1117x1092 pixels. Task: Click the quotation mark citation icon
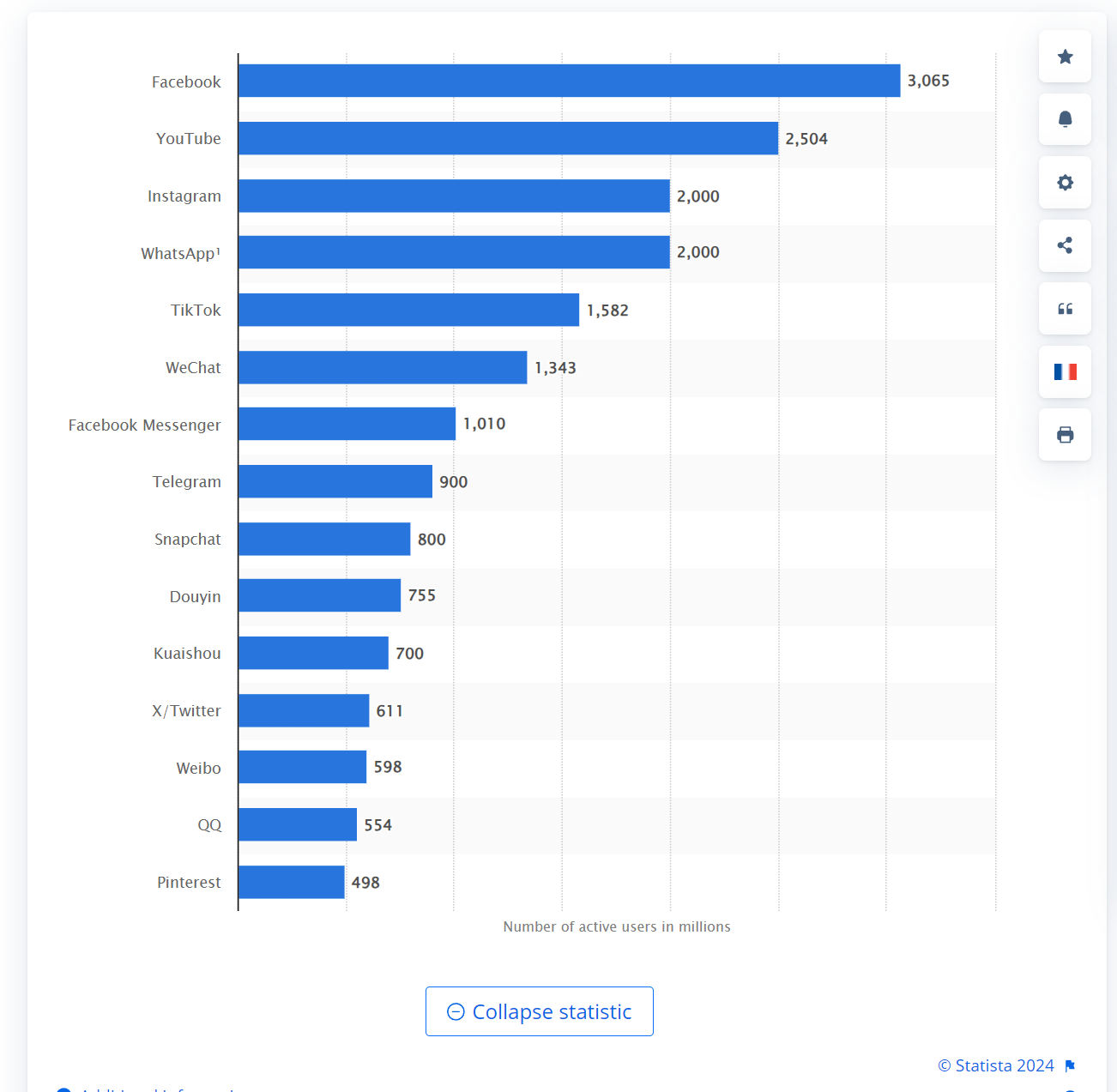click(x=1065, y=309)
